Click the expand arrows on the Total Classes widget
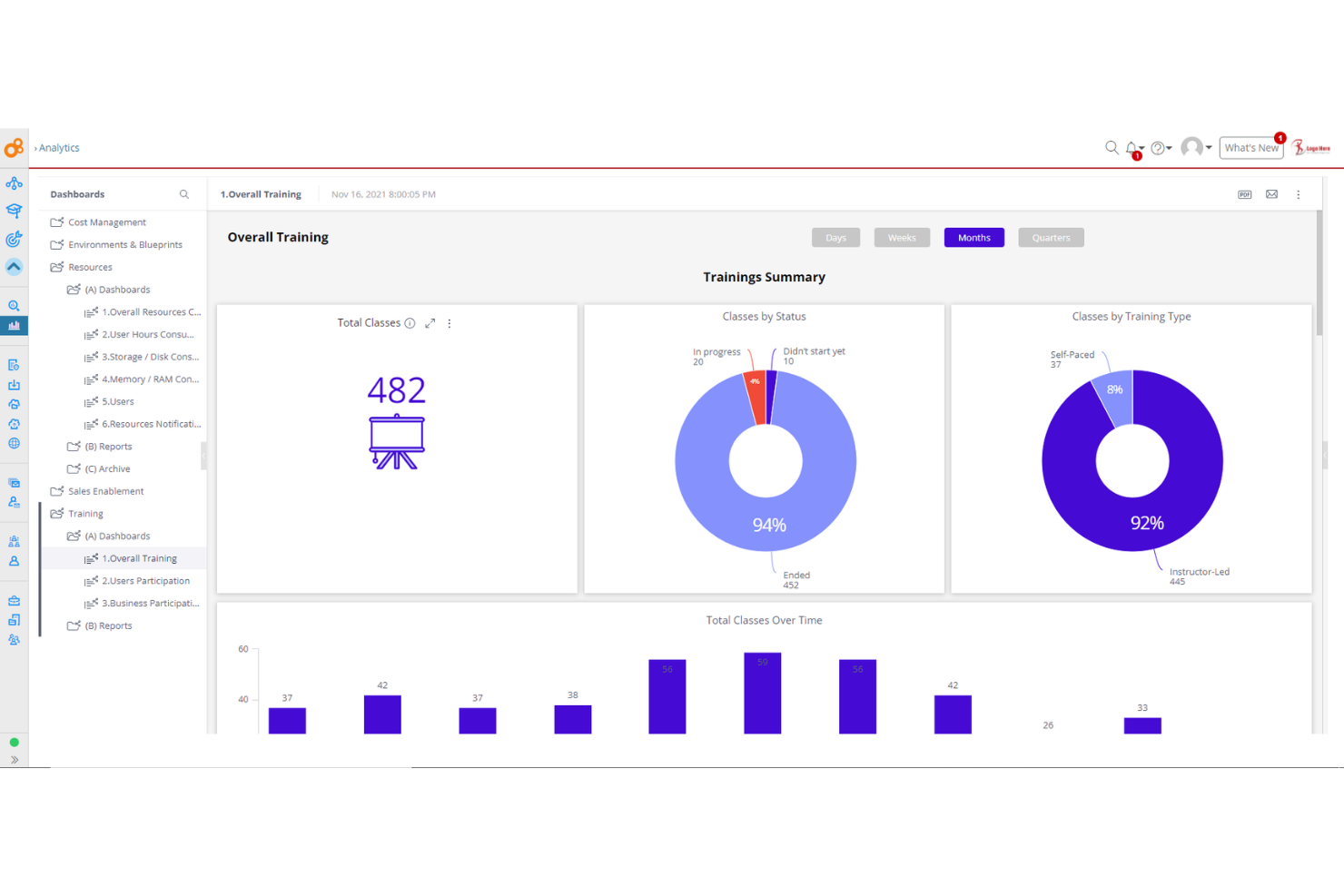 [430, 322]
